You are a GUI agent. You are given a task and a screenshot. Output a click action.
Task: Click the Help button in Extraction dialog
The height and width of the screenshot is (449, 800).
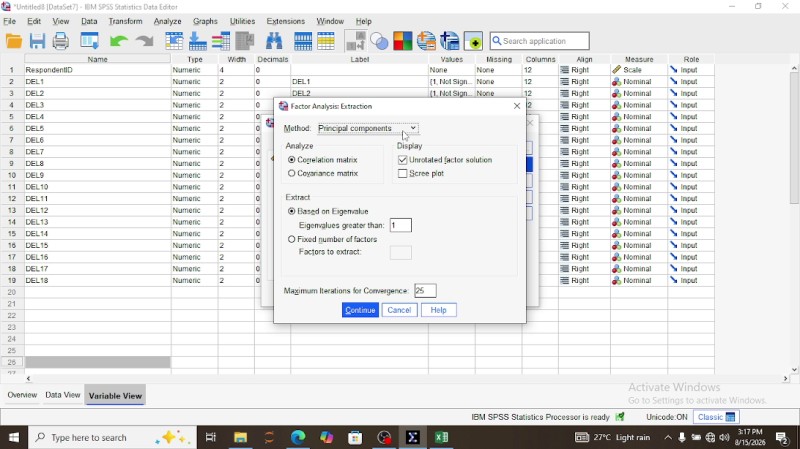[x=439, y=310]
